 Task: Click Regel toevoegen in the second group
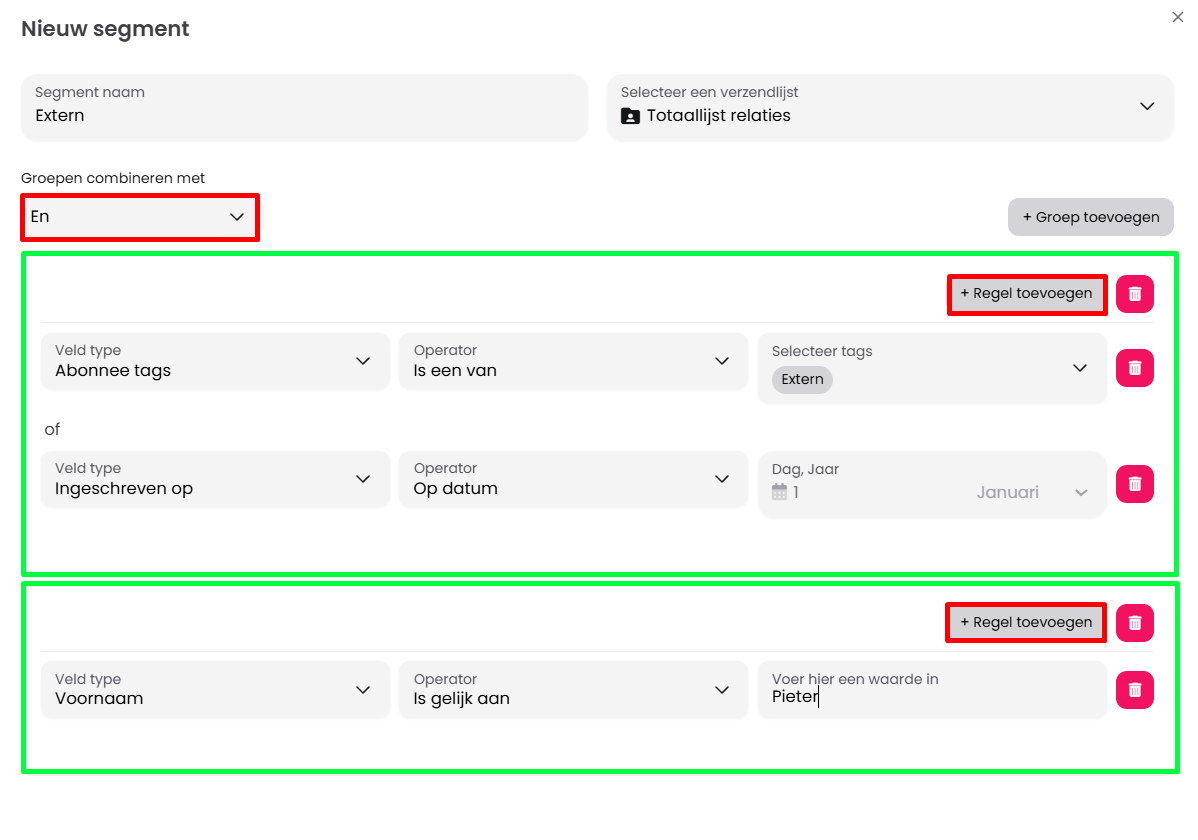(x=1026, y=622)
